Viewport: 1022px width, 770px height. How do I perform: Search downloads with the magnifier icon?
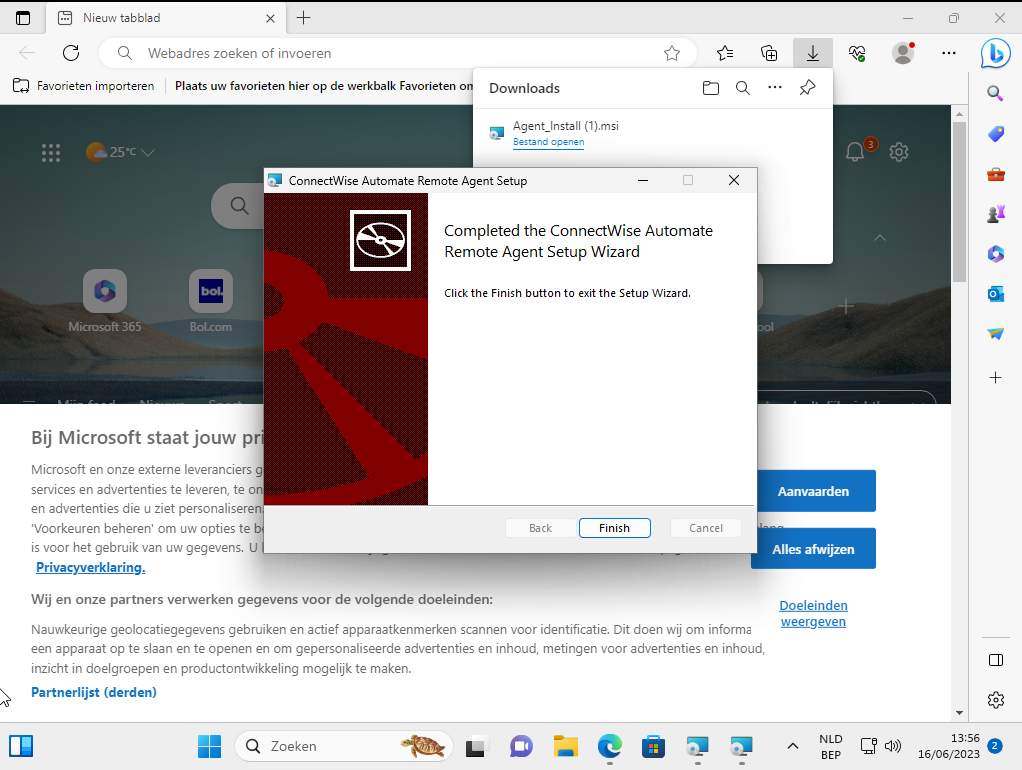tap(742, 88)
